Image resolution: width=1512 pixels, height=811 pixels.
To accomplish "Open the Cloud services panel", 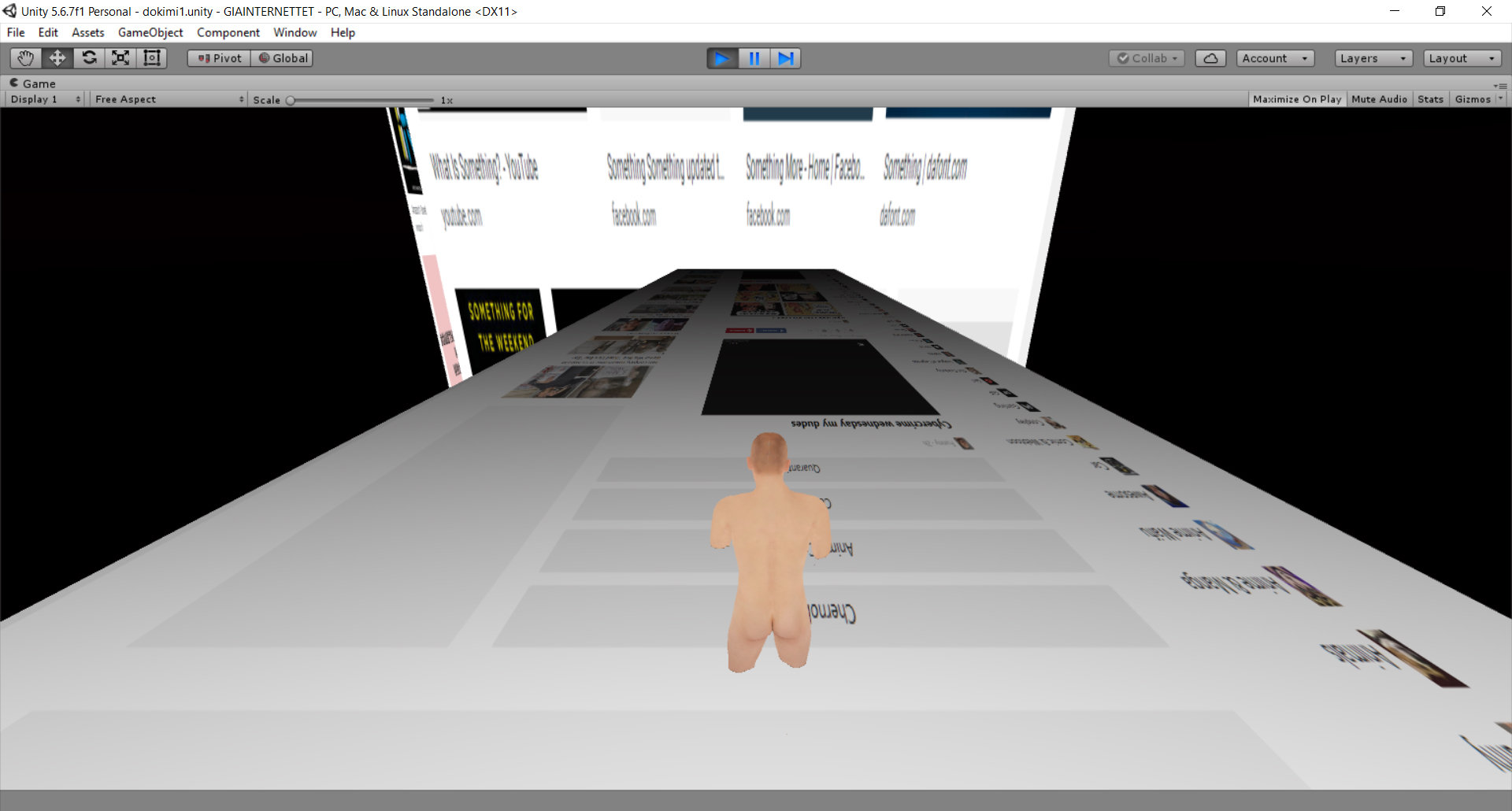I will pos(1210,58).
